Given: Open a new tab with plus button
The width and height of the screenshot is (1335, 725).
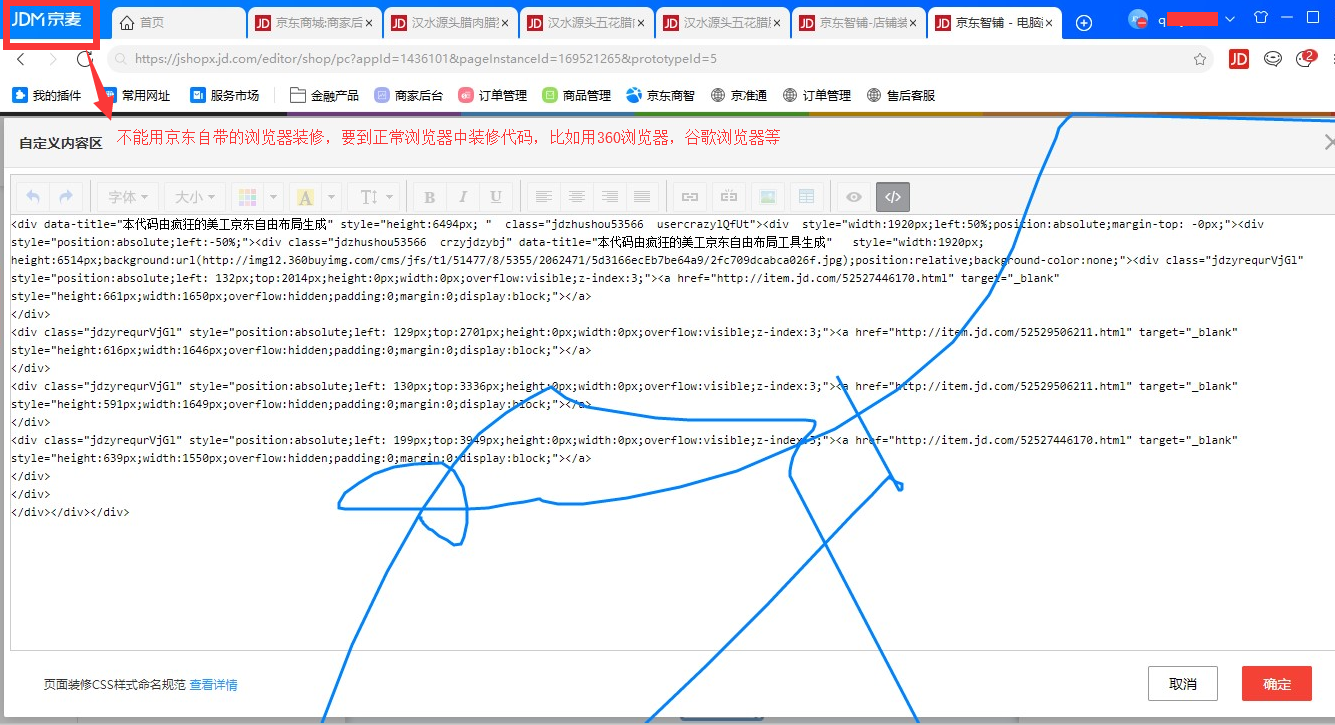Looking at the screenshot, I should tap(1084, 22).
